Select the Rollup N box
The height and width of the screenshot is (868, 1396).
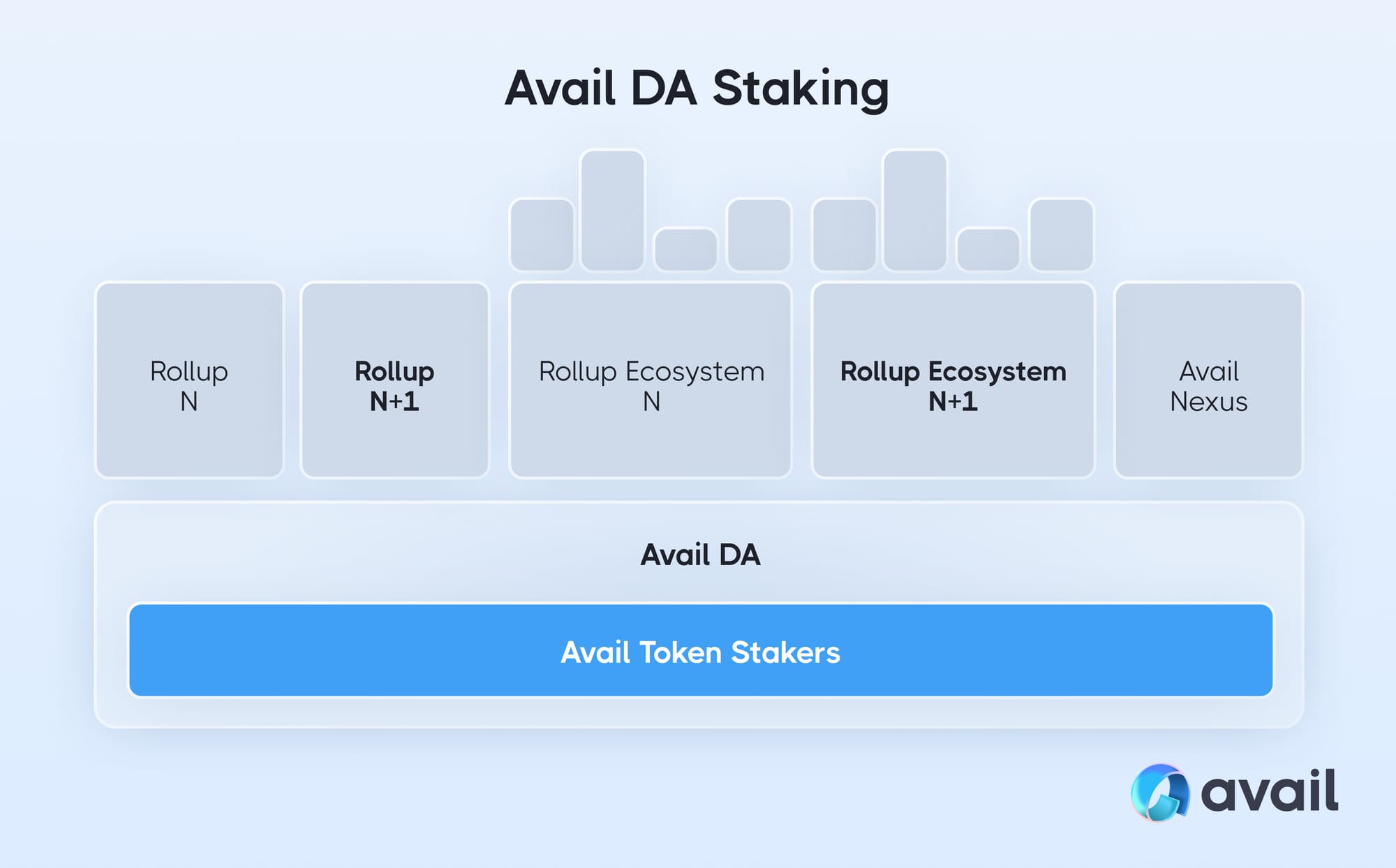[189, 380]
